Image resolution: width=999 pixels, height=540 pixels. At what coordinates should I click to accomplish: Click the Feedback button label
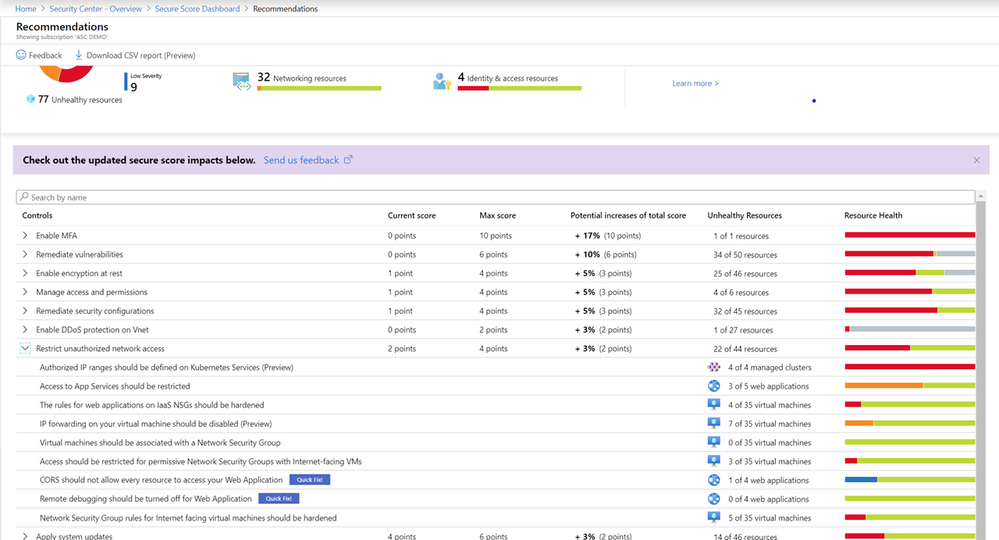(x=45, y=55)
